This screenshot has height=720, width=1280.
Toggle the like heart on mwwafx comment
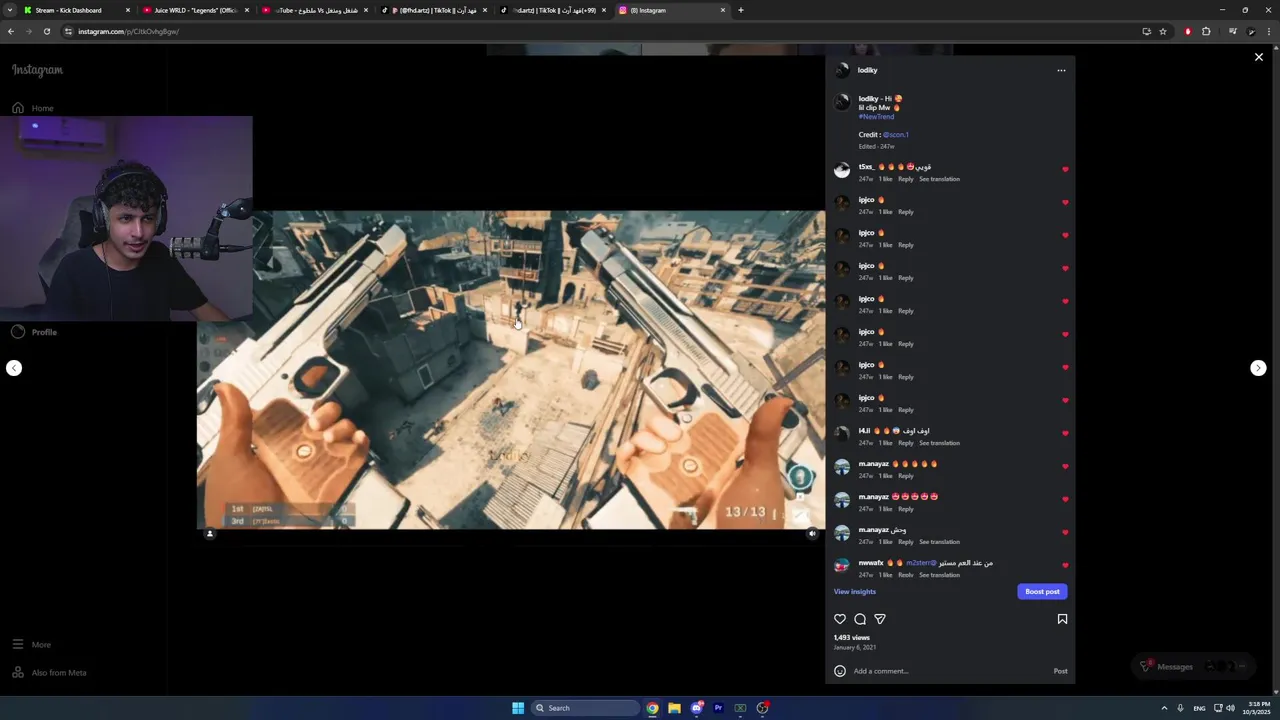point(1065,566)
